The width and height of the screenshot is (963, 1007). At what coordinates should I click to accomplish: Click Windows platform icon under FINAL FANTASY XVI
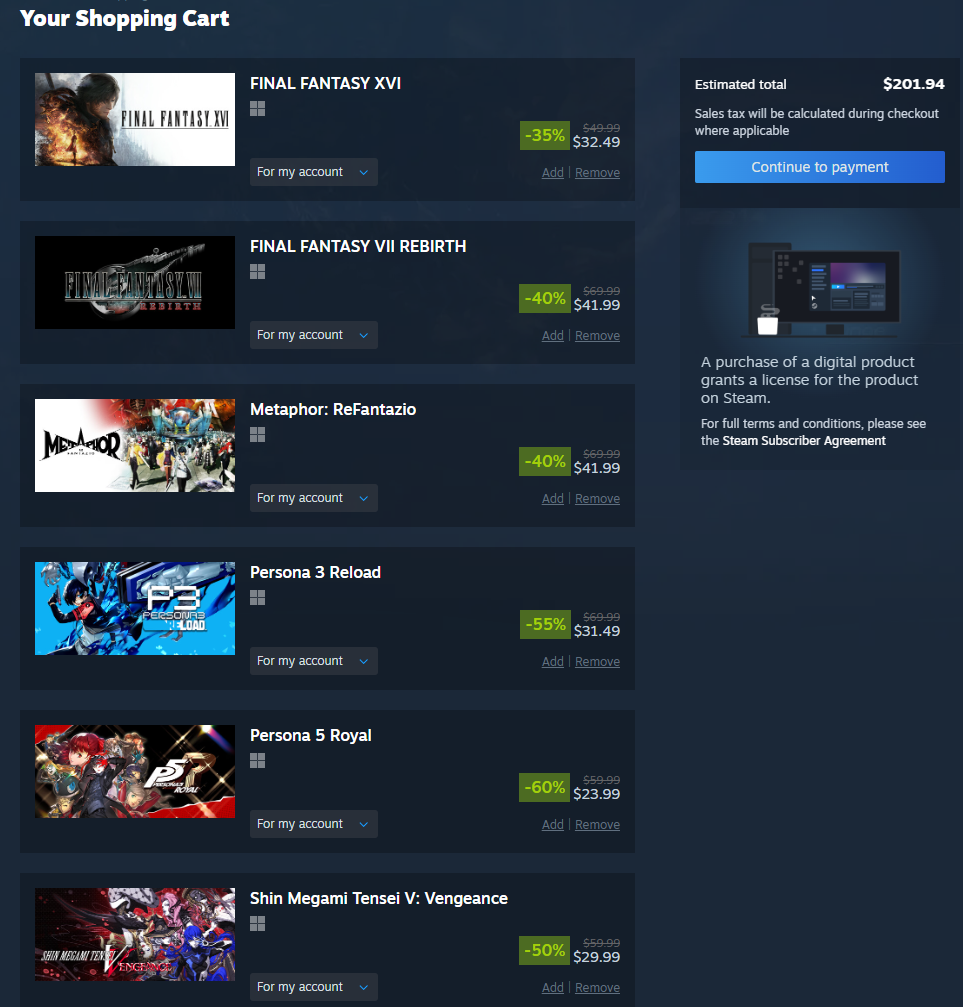point(258,109)
